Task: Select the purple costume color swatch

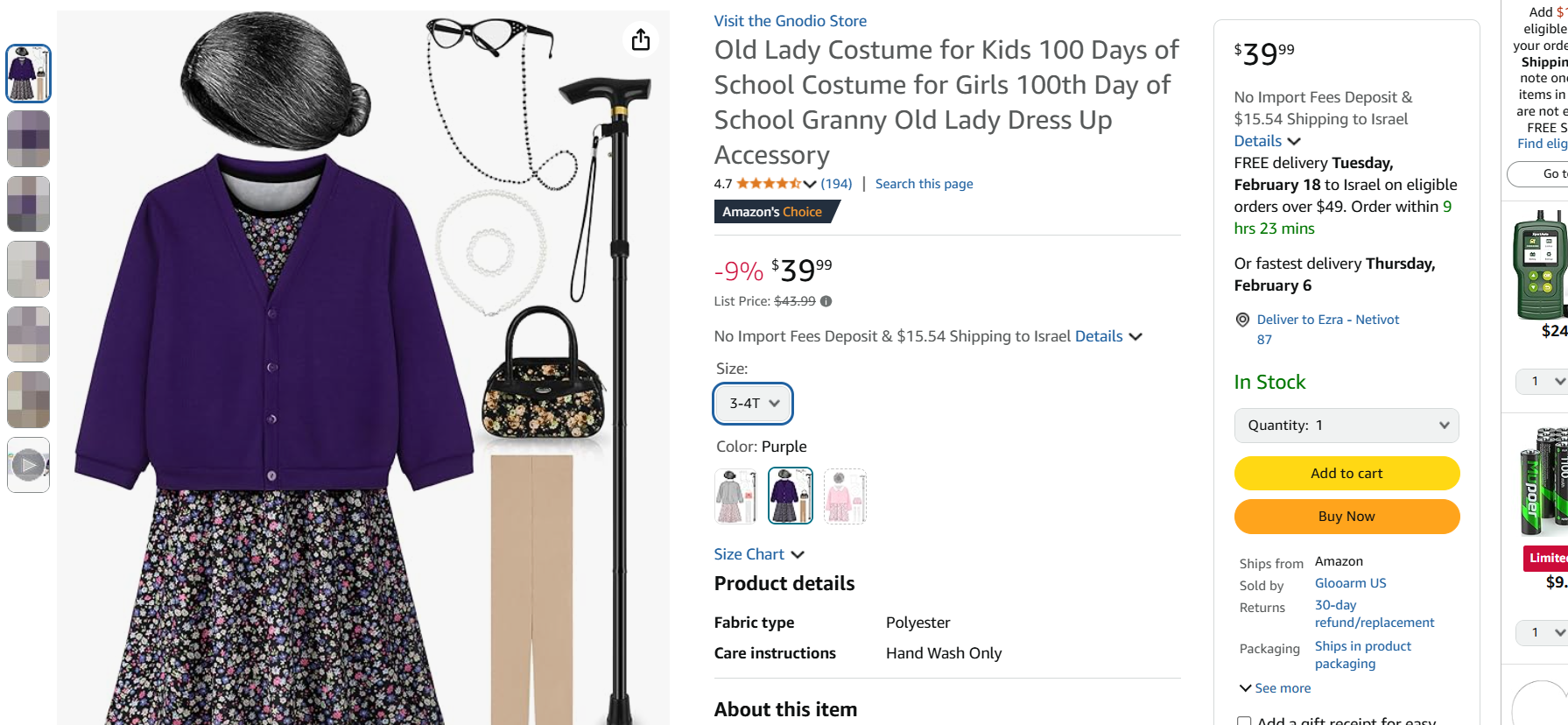Action: coord(791,496)
